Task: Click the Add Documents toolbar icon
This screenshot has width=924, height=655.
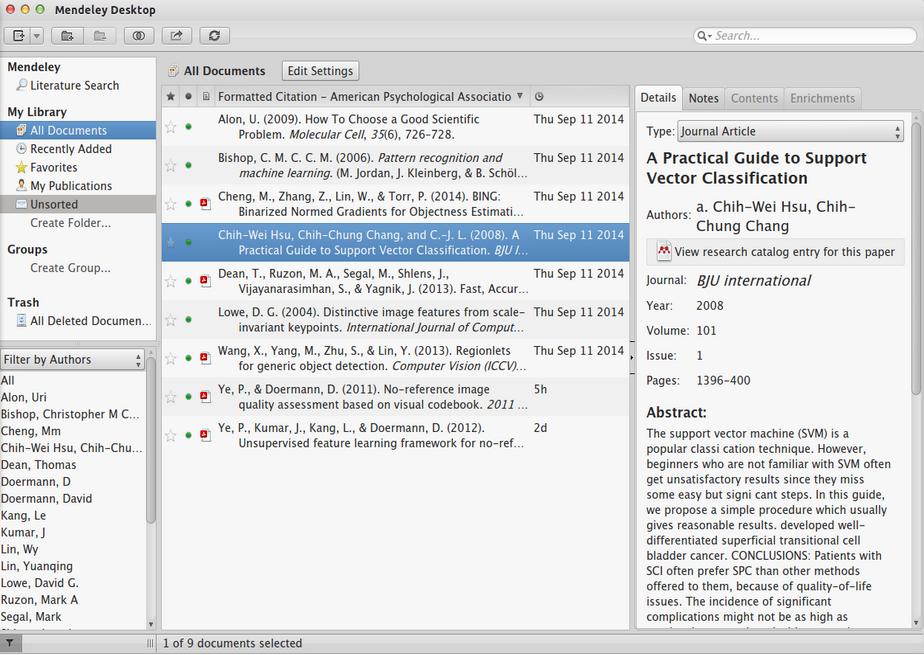Action: [17, 36]
